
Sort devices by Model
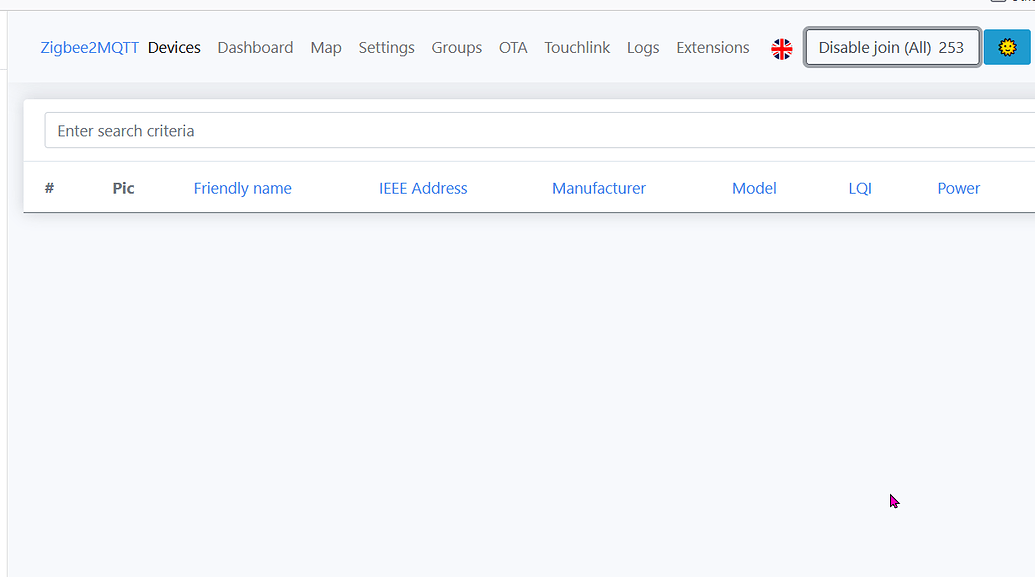[x=754, y=188]
